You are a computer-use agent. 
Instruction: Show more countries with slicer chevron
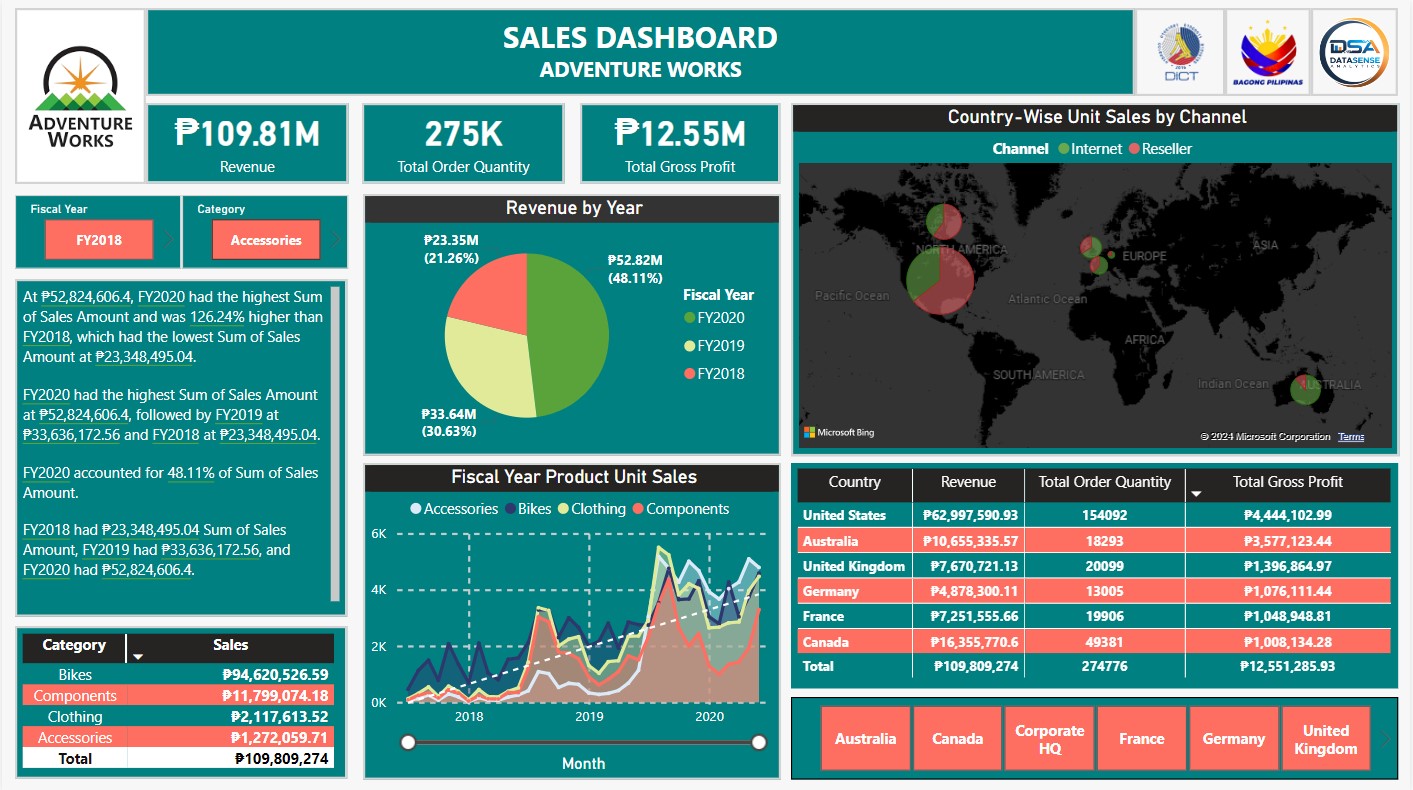[x=1385, y=739]
